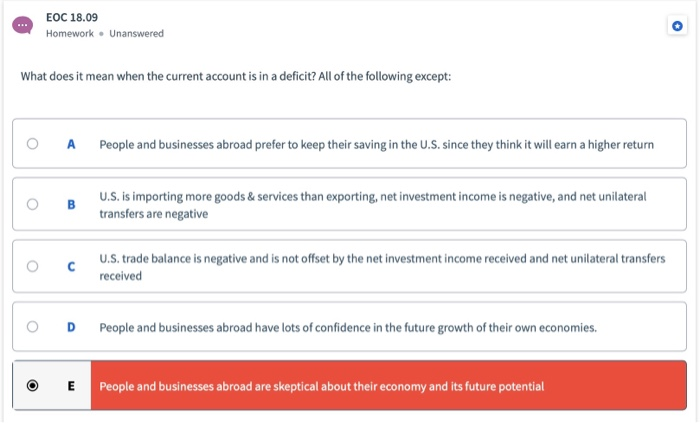Click the letter C answer label
Viewport: 700px width, 423px height.
click(x=71, y=266)
